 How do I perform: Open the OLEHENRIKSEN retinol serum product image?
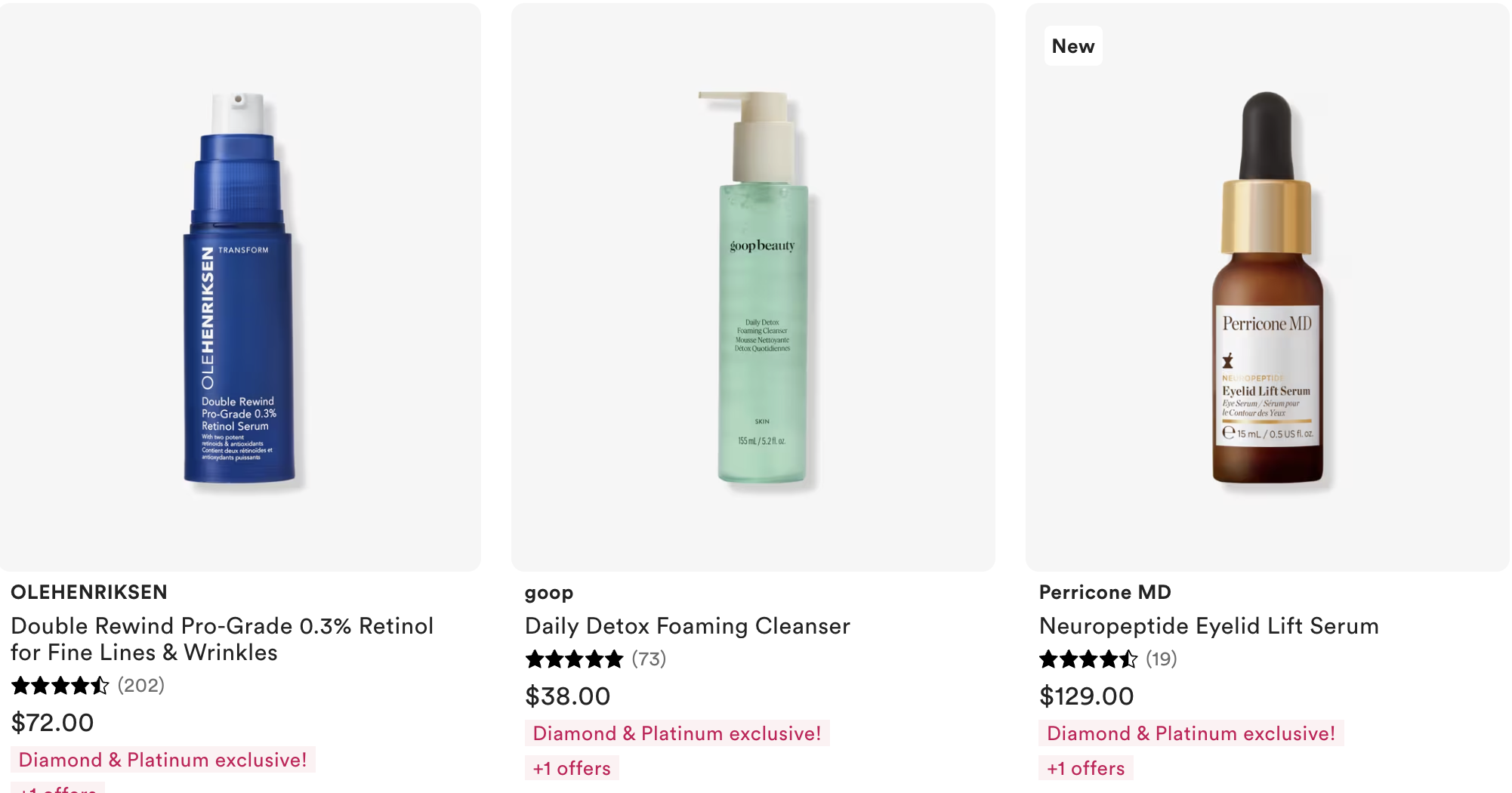[240, 287]
